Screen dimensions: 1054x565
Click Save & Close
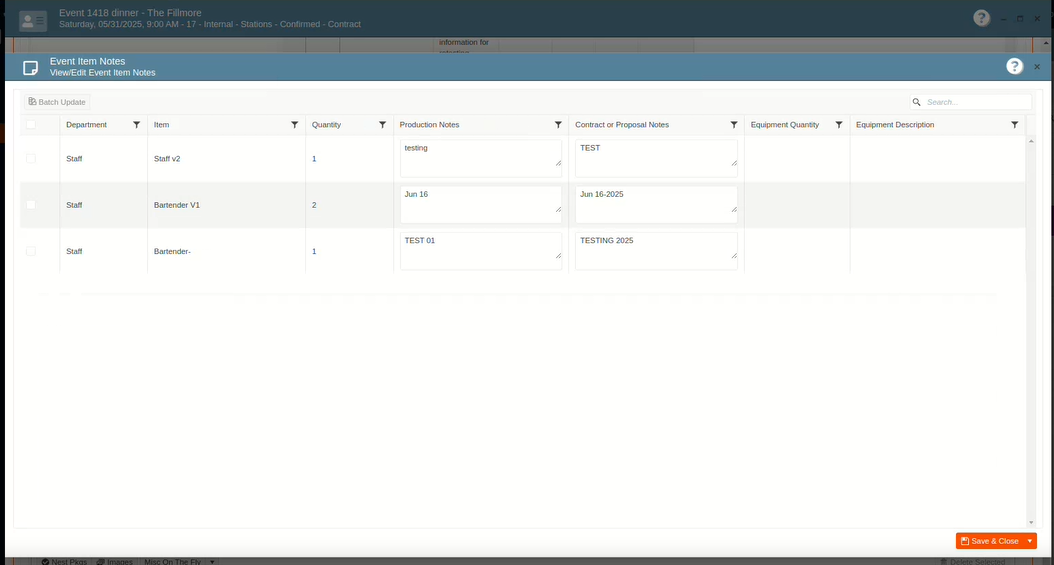990,541
